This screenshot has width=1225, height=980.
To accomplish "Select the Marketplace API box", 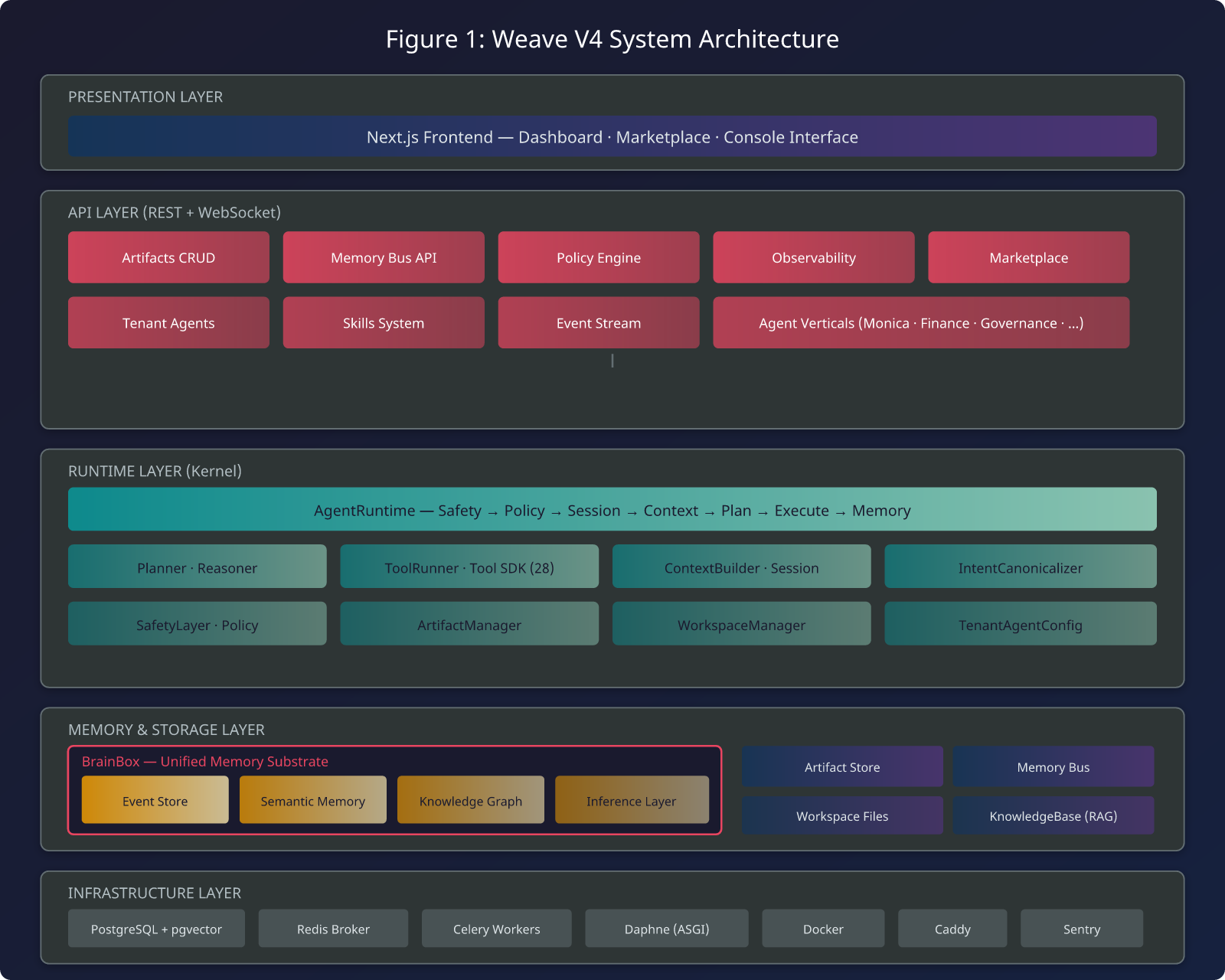I will (1029, 257).
